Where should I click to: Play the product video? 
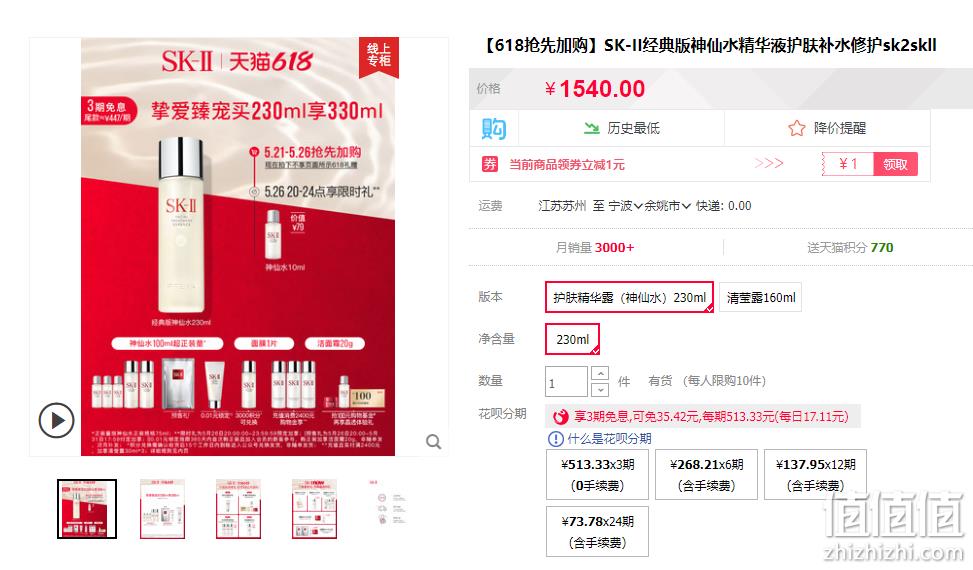56,421
